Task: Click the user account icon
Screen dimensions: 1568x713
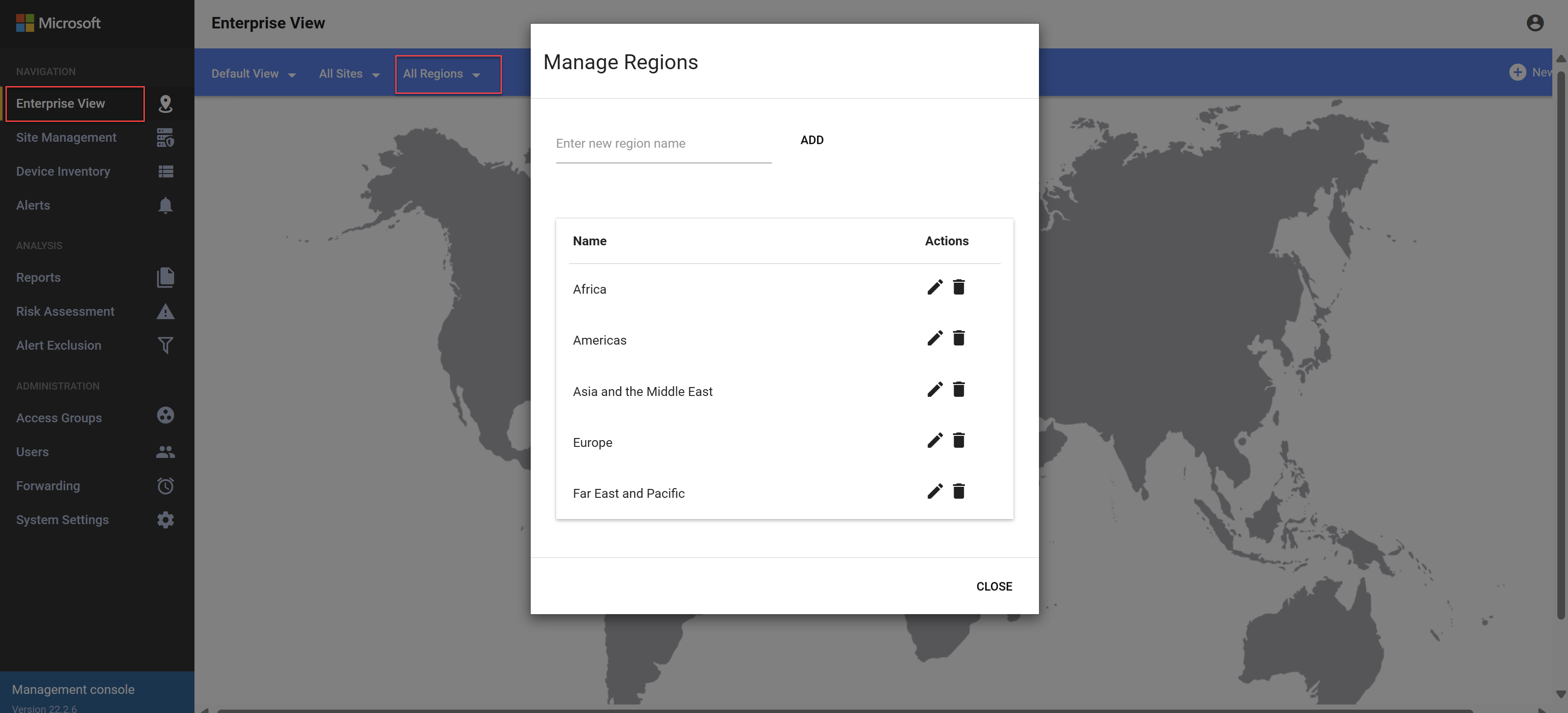Action: tap(1534, 23)
